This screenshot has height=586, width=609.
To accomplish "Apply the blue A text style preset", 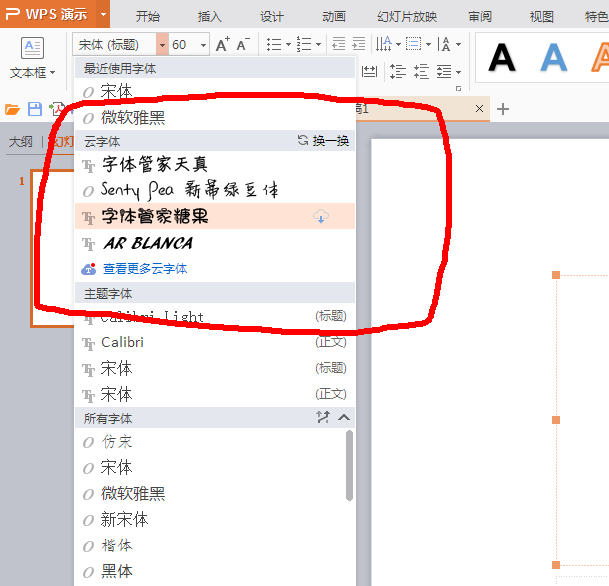I will click(x=553, y=58).
